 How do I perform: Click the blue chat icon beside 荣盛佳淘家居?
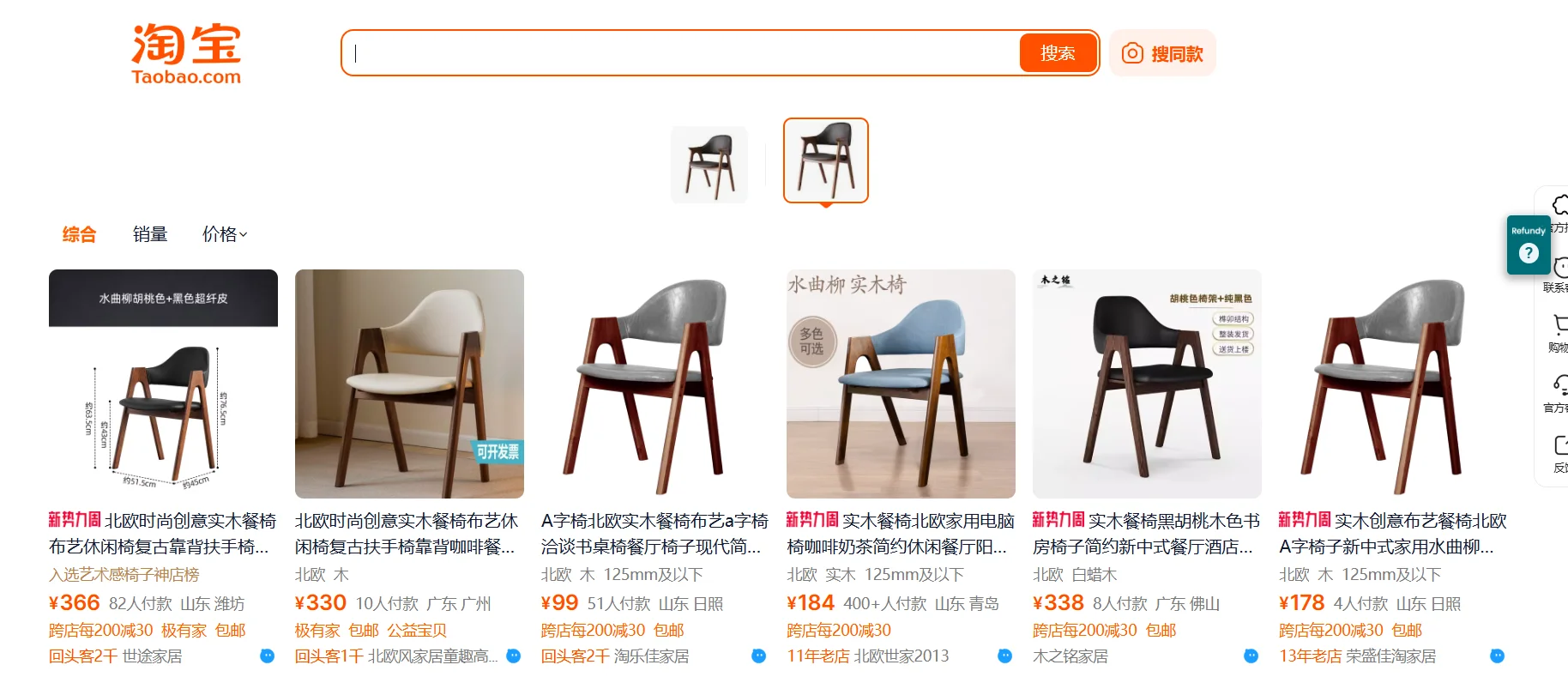[x=1497, y=656]
